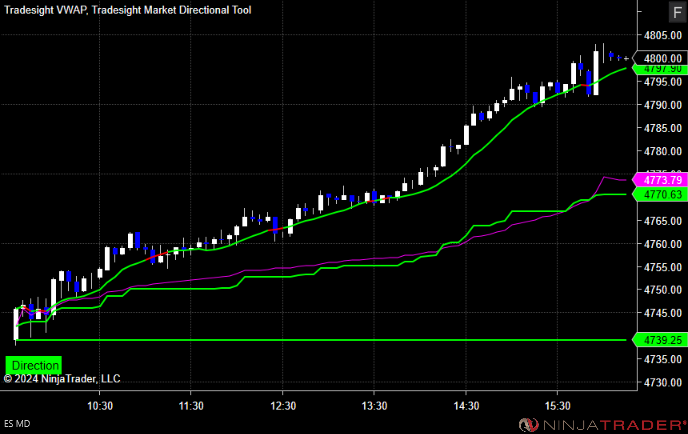Click the NinjaTrader logo in bottom corner
Viewport: 688px width, 434px height.
tap(602, 424)
